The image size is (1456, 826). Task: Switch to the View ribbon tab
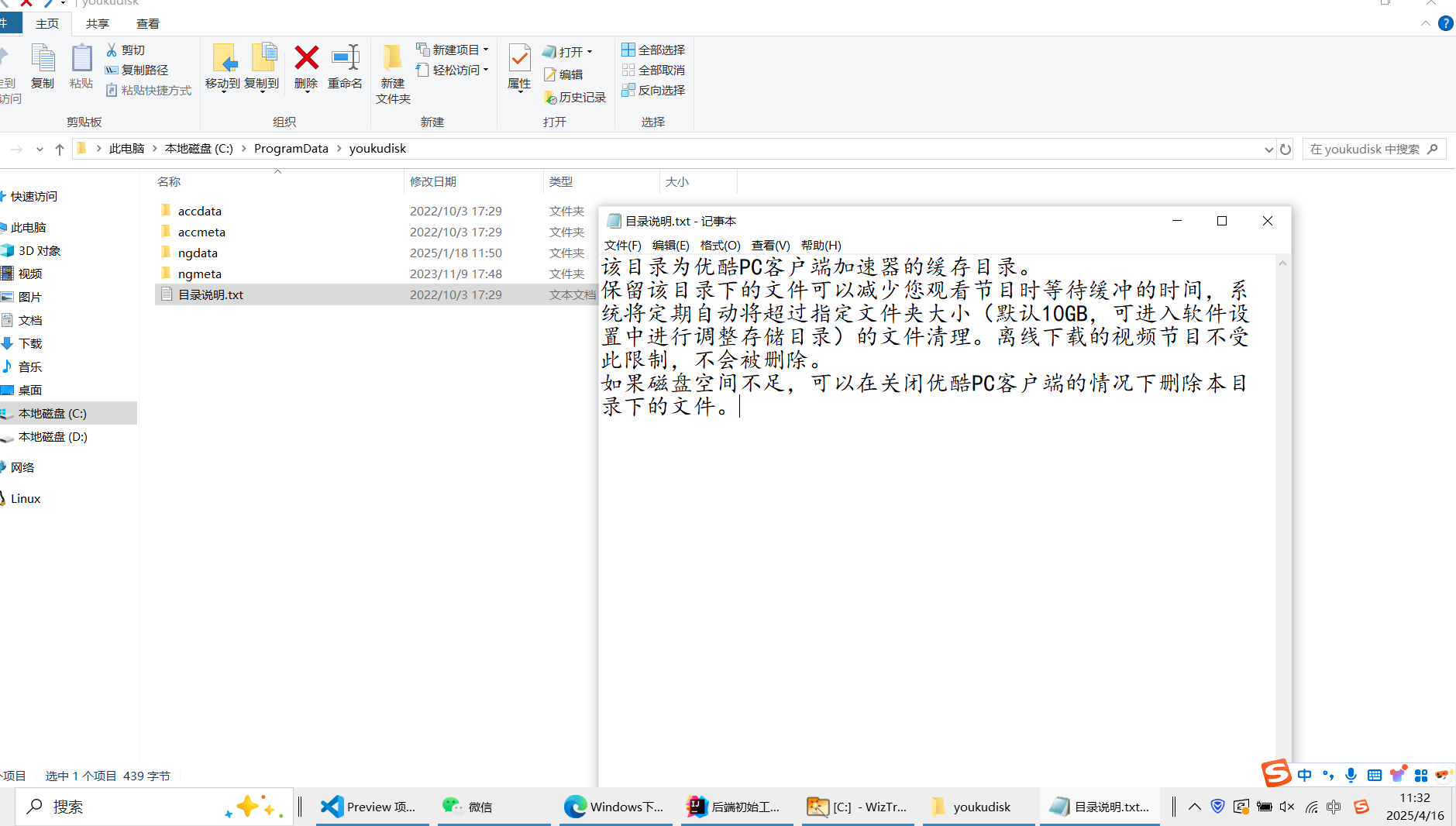pyautogui.click(x=148, y=23)
